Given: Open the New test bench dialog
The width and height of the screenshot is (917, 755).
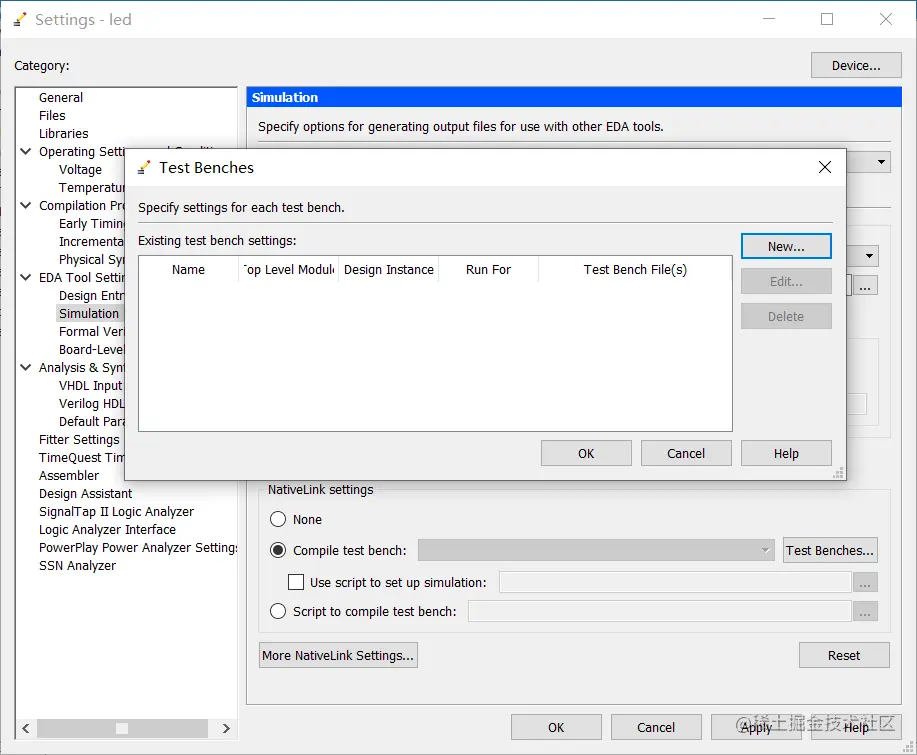Looking at the screenshot, I should 786,246.
